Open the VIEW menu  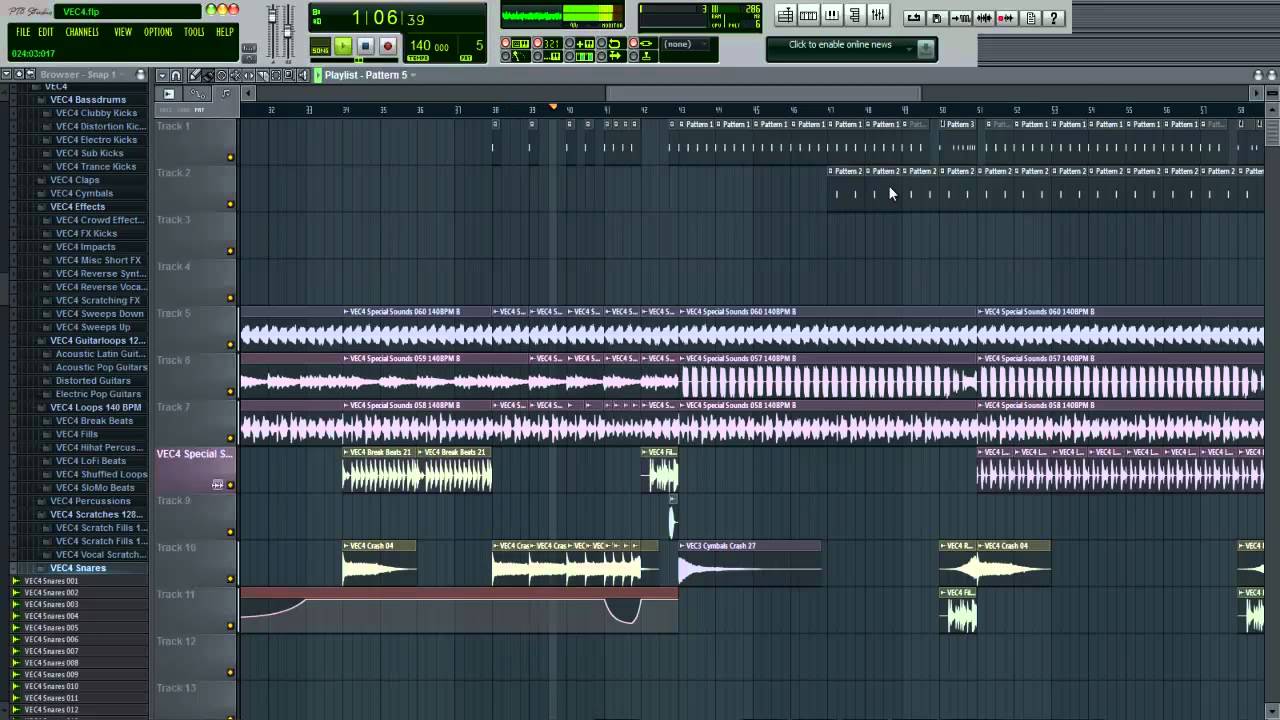click(x=123, y=32)
